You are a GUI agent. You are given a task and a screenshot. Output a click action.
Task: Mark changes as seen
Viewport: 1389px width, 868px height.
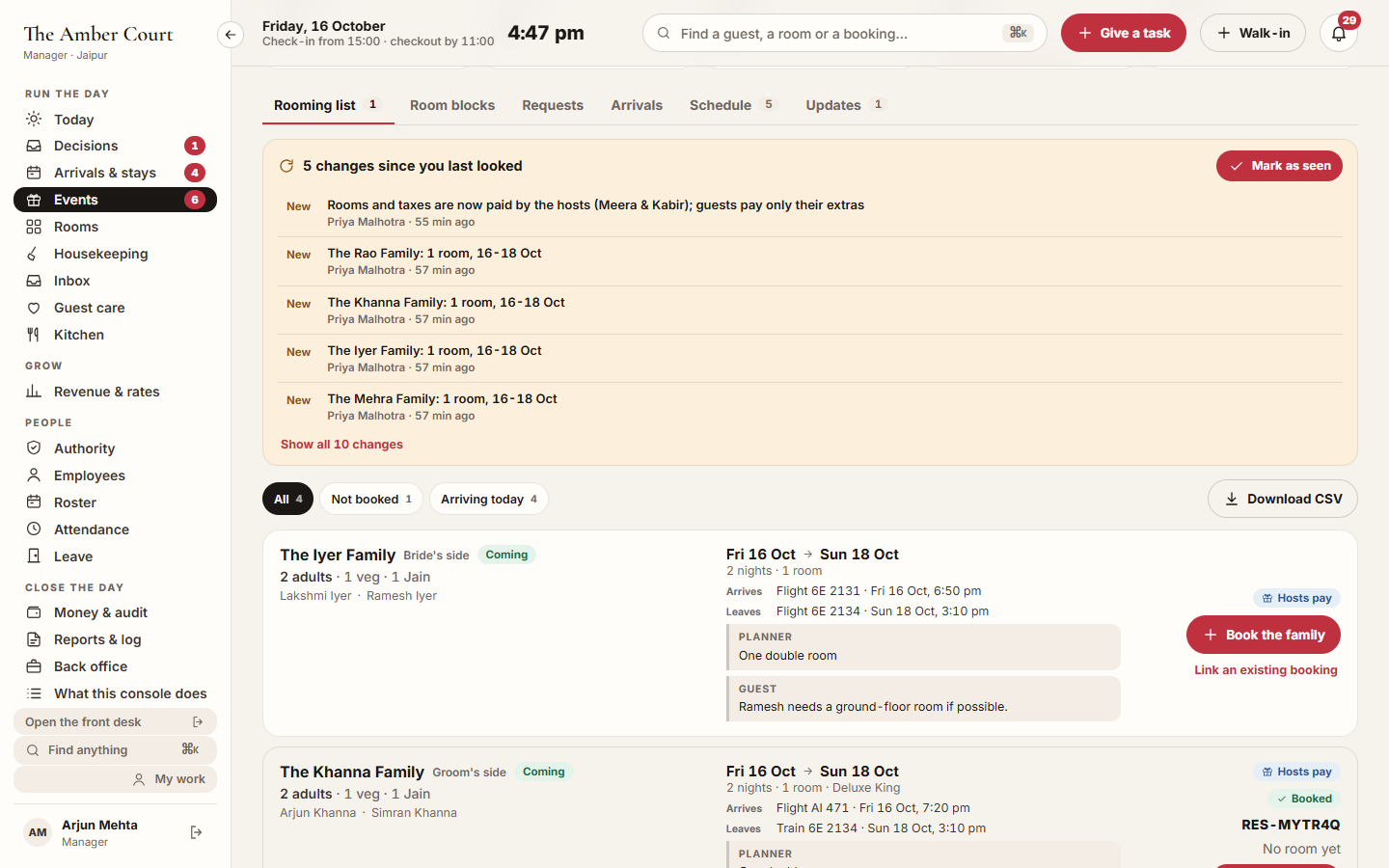pos(1279,166)
